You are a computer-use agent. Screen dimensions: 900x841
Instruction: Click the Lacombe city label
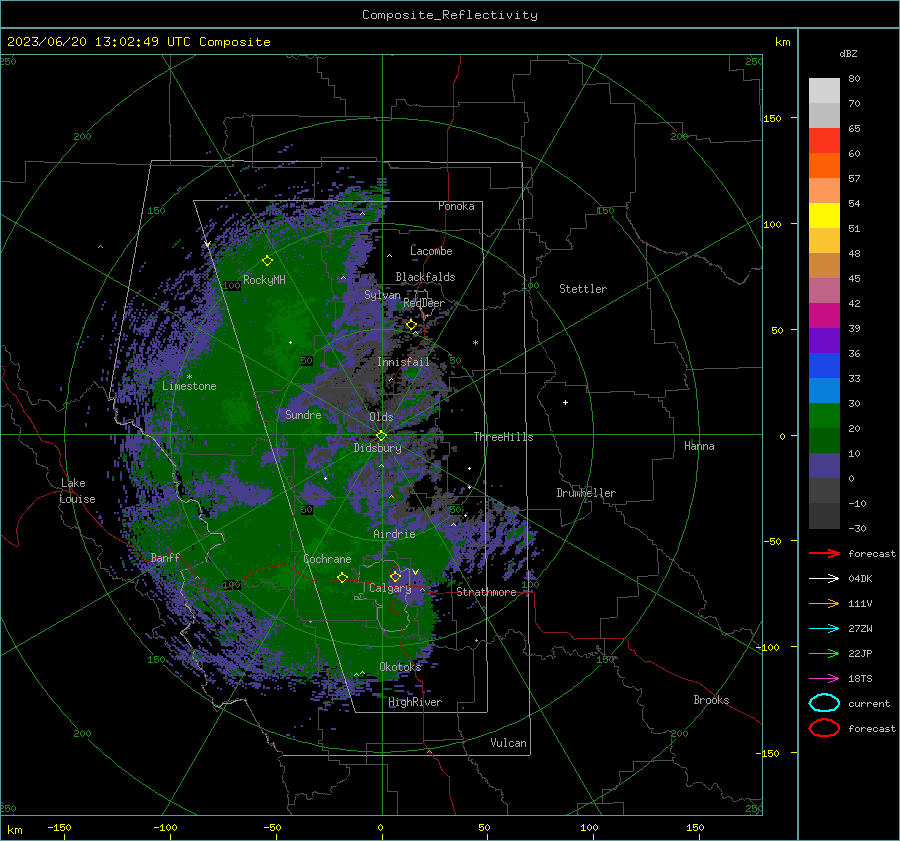[431, 251]
